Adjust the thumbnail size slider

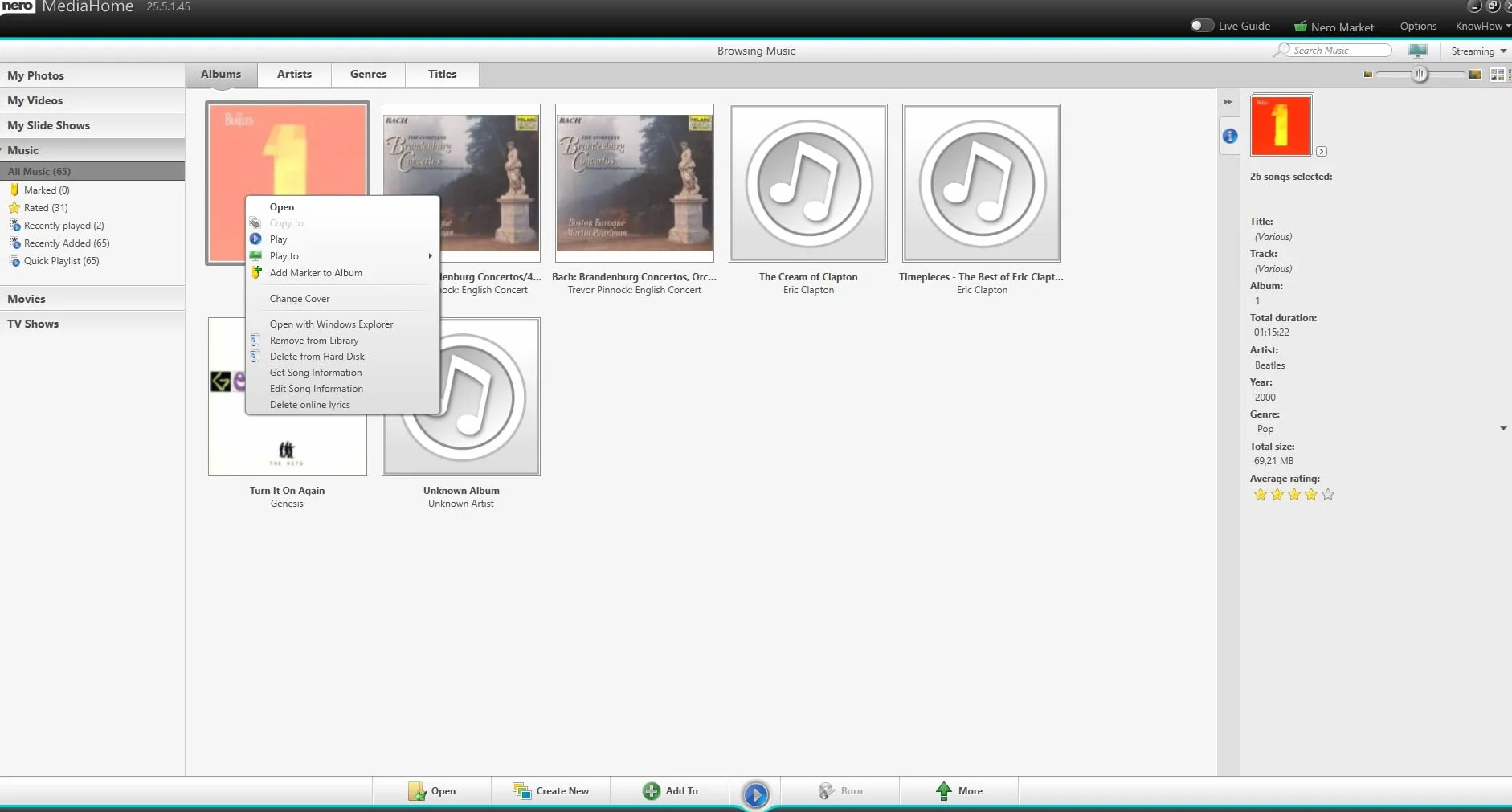[1420, 75]
